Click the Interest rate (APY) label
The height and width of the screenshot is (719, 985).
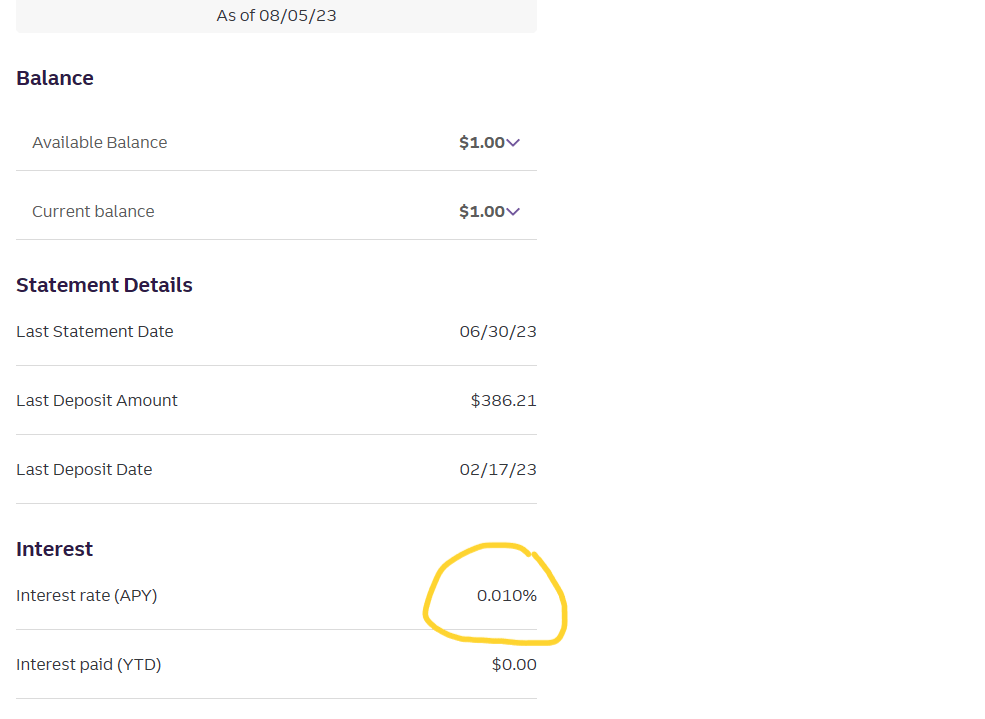(x=86, y=596)
